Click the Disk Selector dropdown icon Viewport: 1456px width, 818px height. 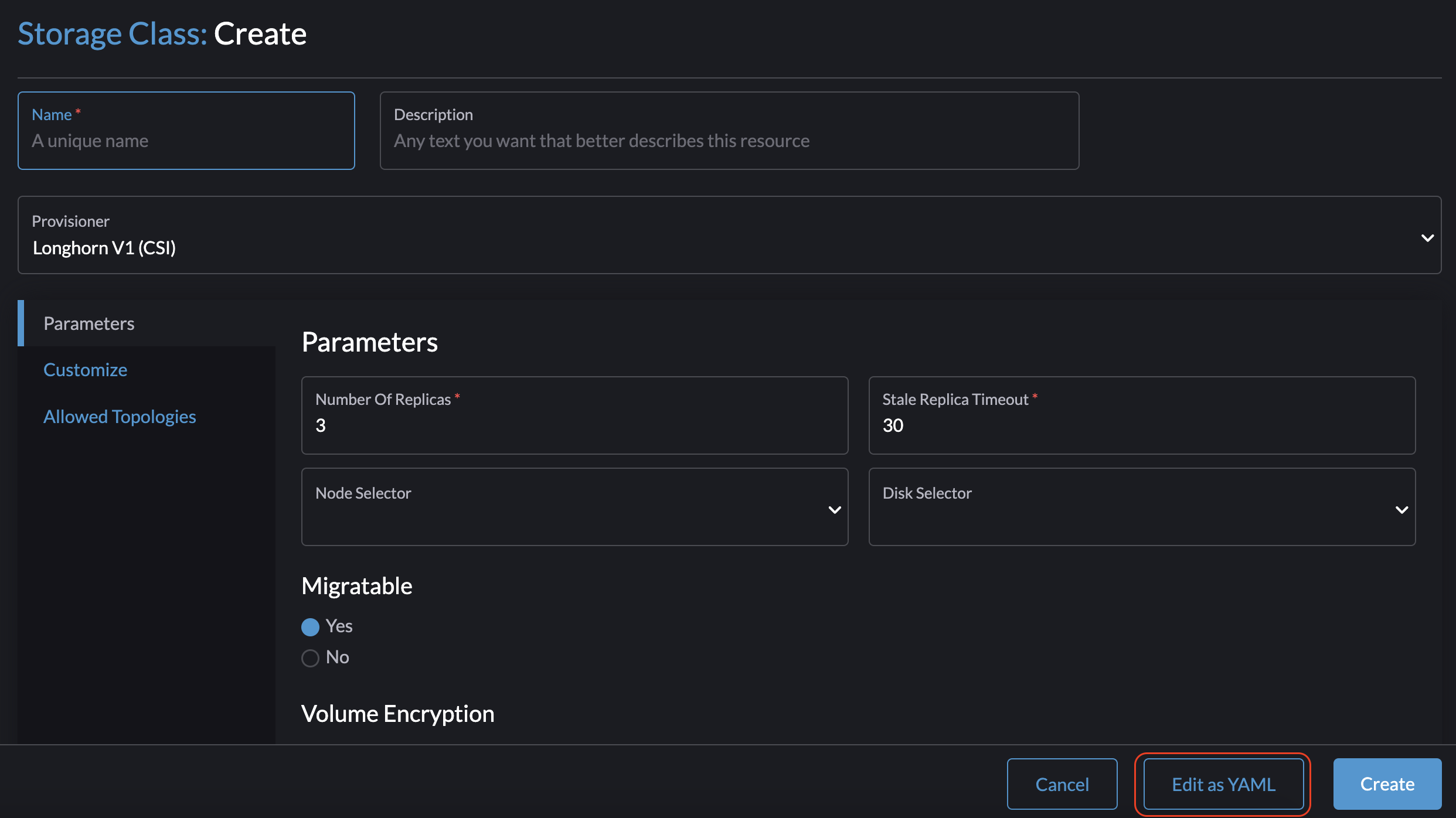[x=1401, y=510]
